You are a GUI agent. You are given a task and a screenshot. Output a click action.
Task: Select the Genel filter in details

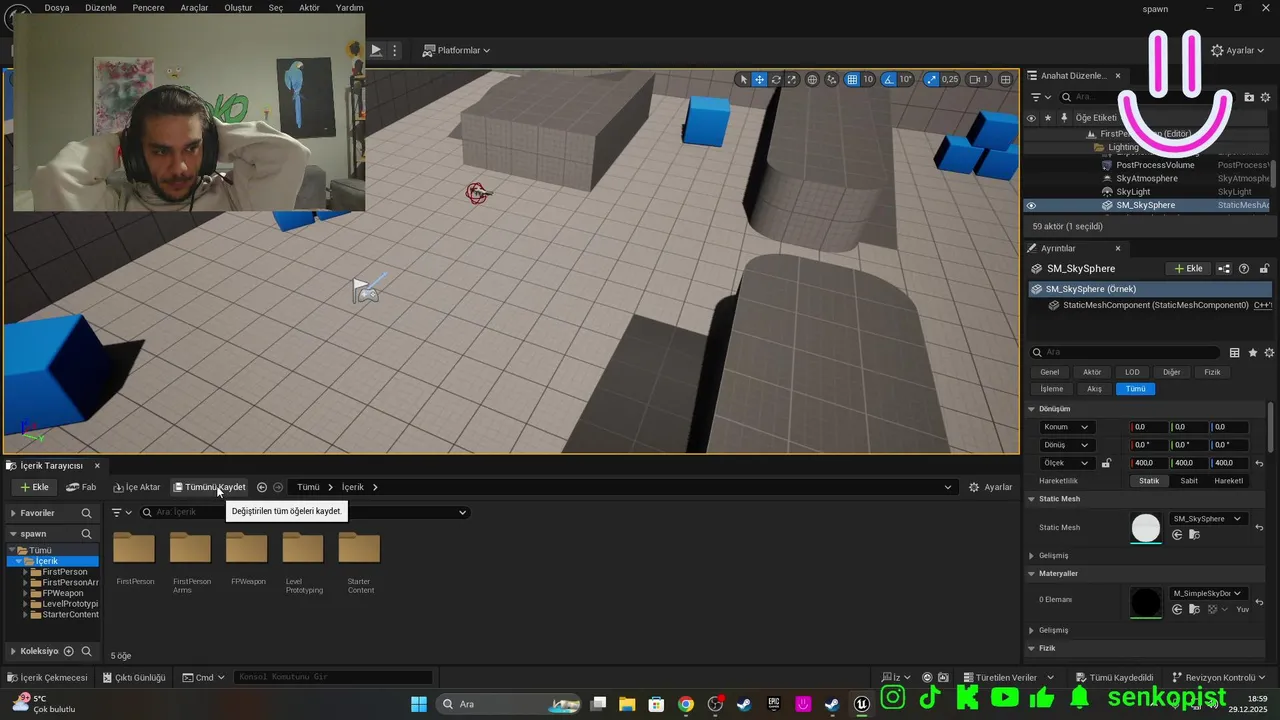1049,372
